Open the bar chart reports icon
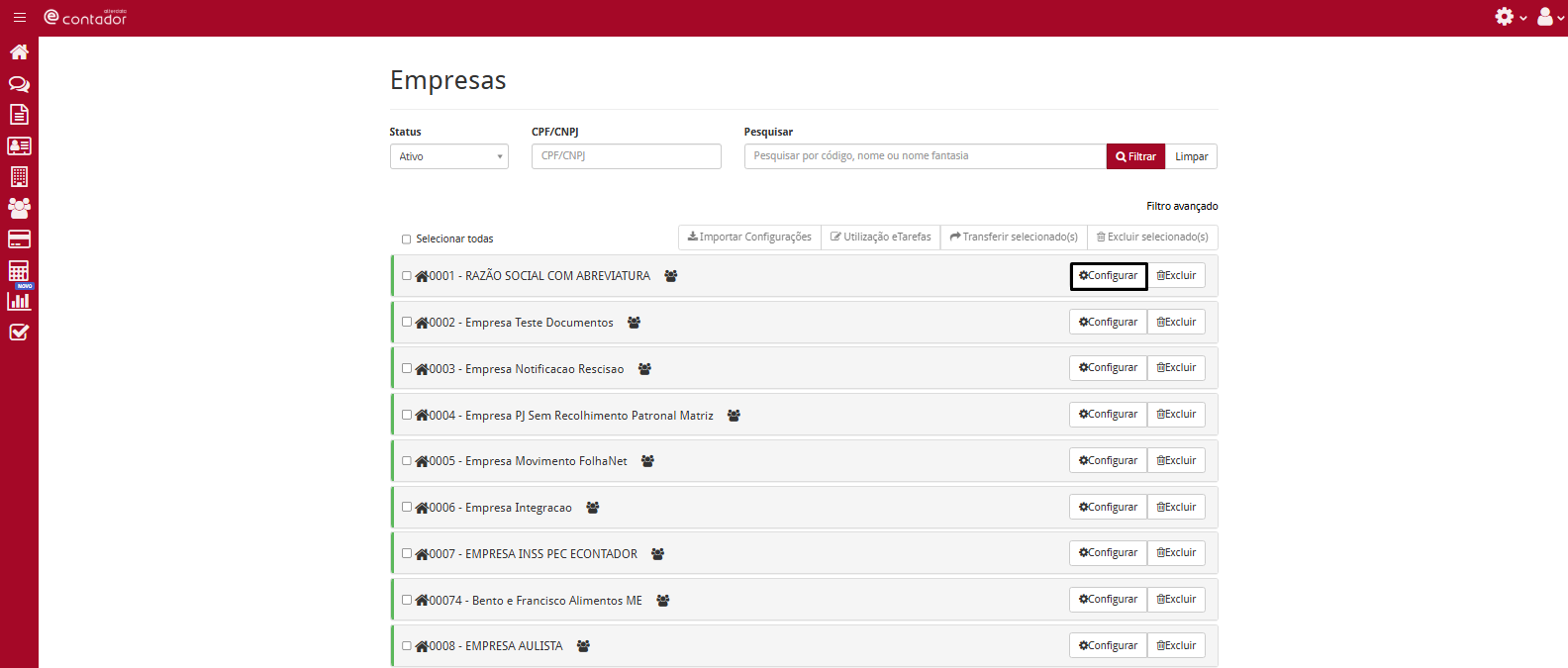This screenshot has width=1568, height=668. point(19,301)
